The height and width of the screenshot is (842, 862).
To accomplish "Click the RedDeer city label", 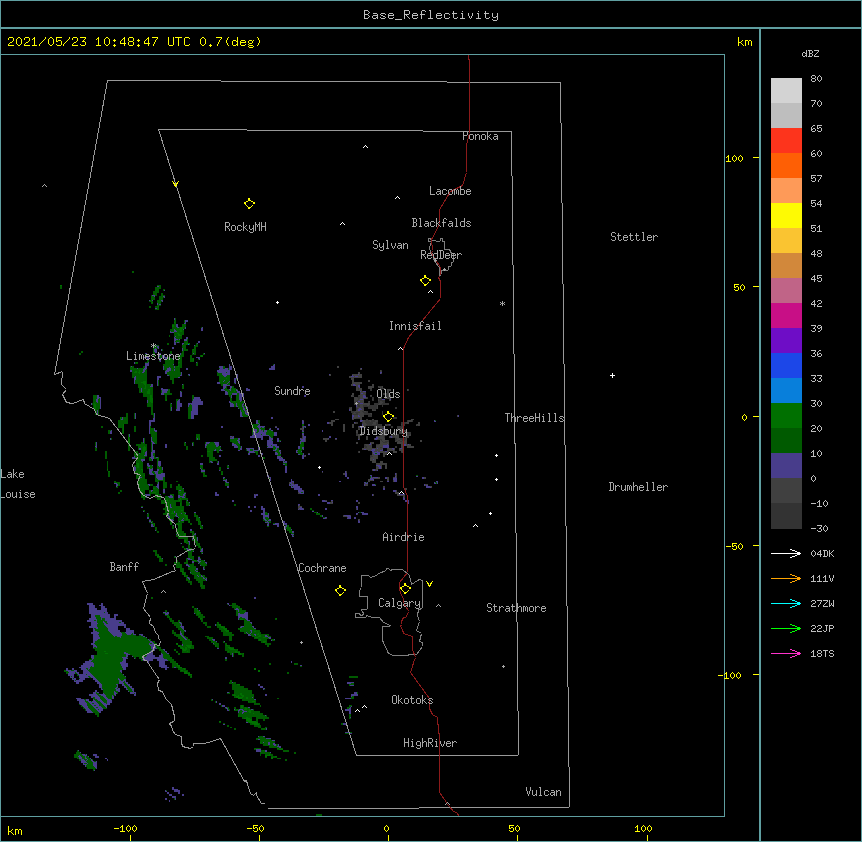I will (x=441, y=254).
